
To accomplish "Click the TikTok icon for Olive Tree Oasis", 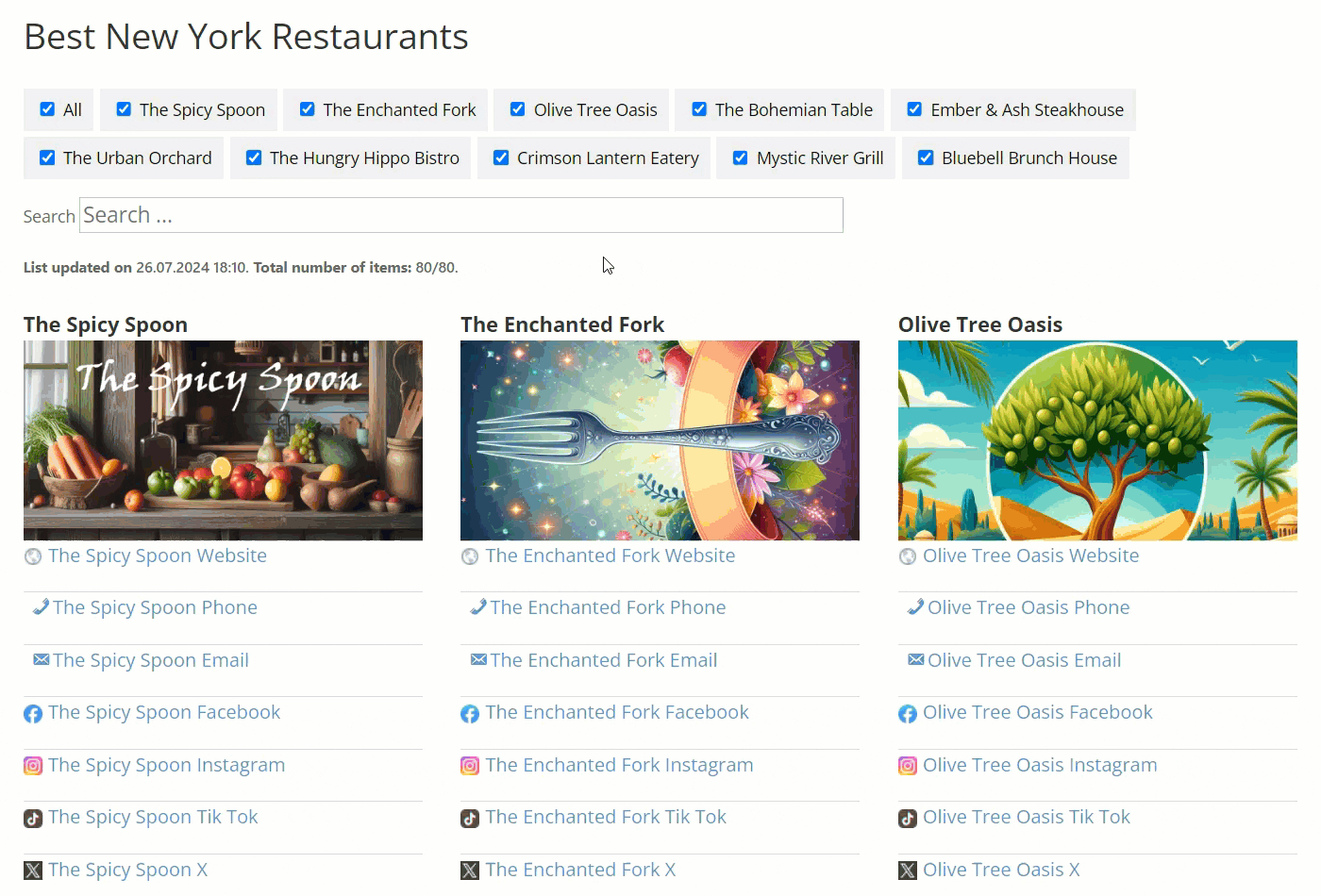I will pos(908,819).
